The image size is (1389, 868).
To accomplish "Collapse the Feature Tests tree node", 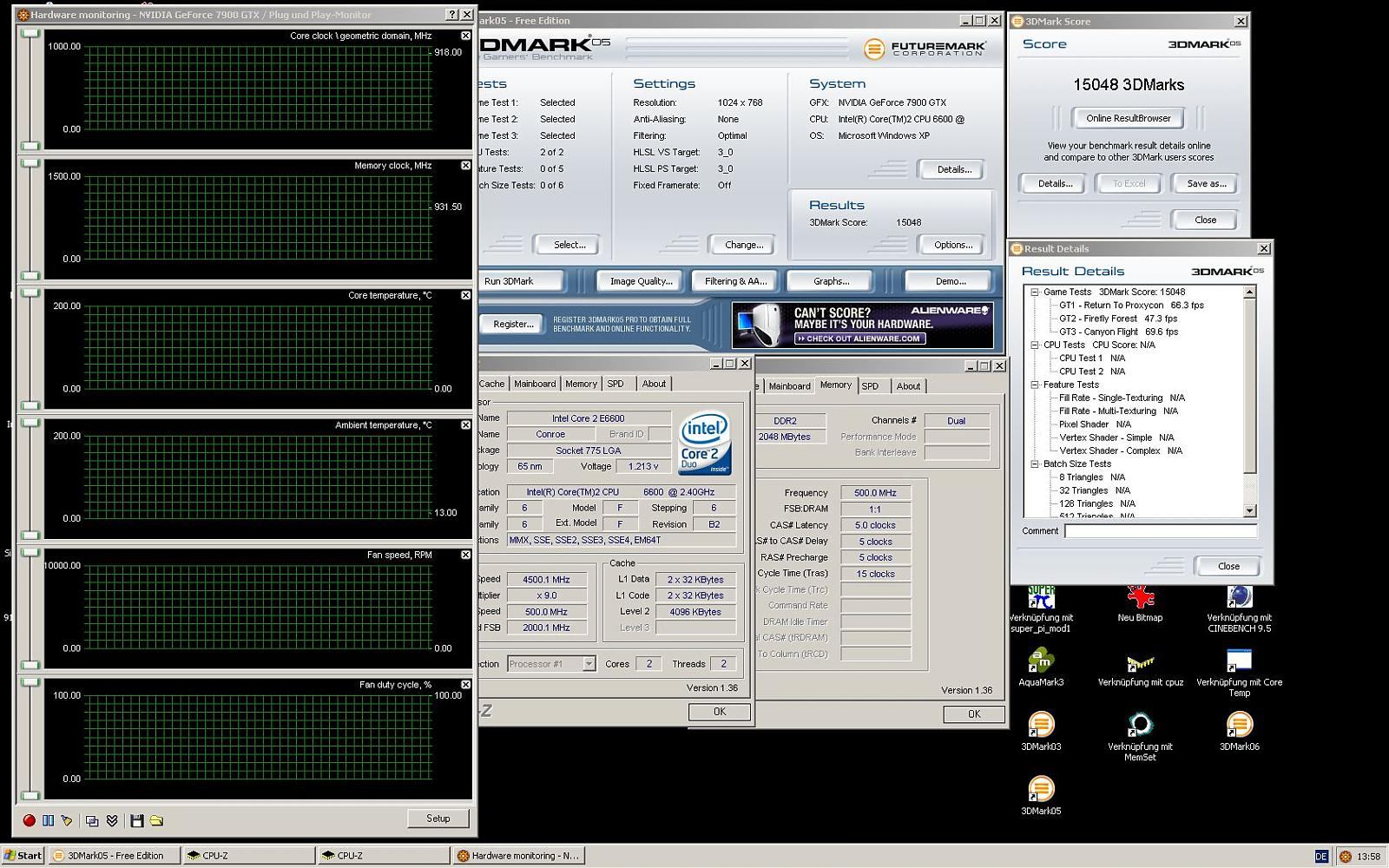I will [x=1035, y=385].
